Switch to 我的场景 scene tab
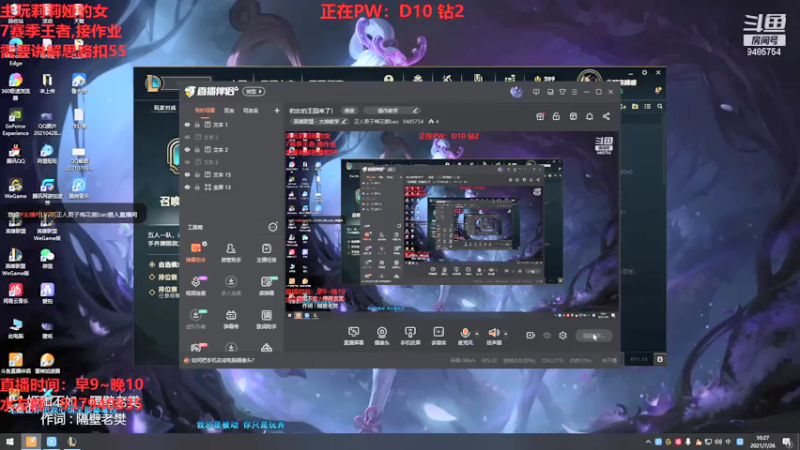The image size is (800, 450). coord(205,110)
